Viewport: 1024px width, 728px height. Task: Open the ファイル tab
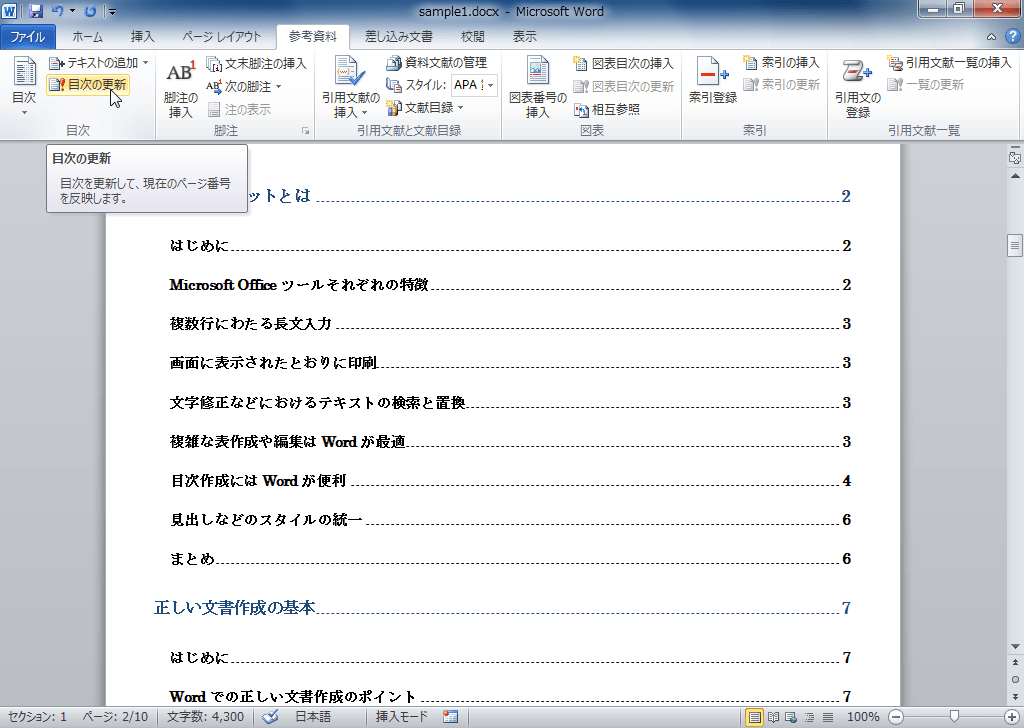tap(29, 36)
